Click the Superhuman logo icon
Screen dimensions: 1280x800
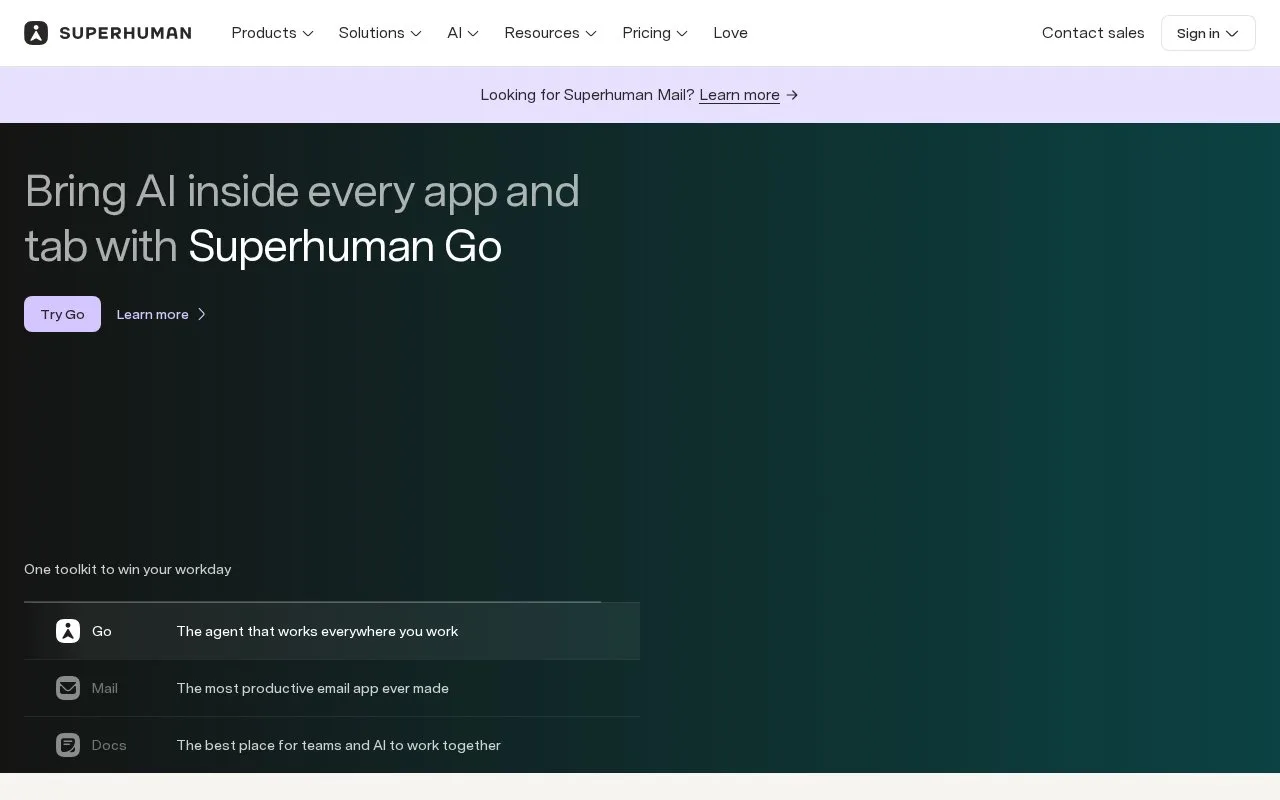pyautogui.click(x=36, y=33)
